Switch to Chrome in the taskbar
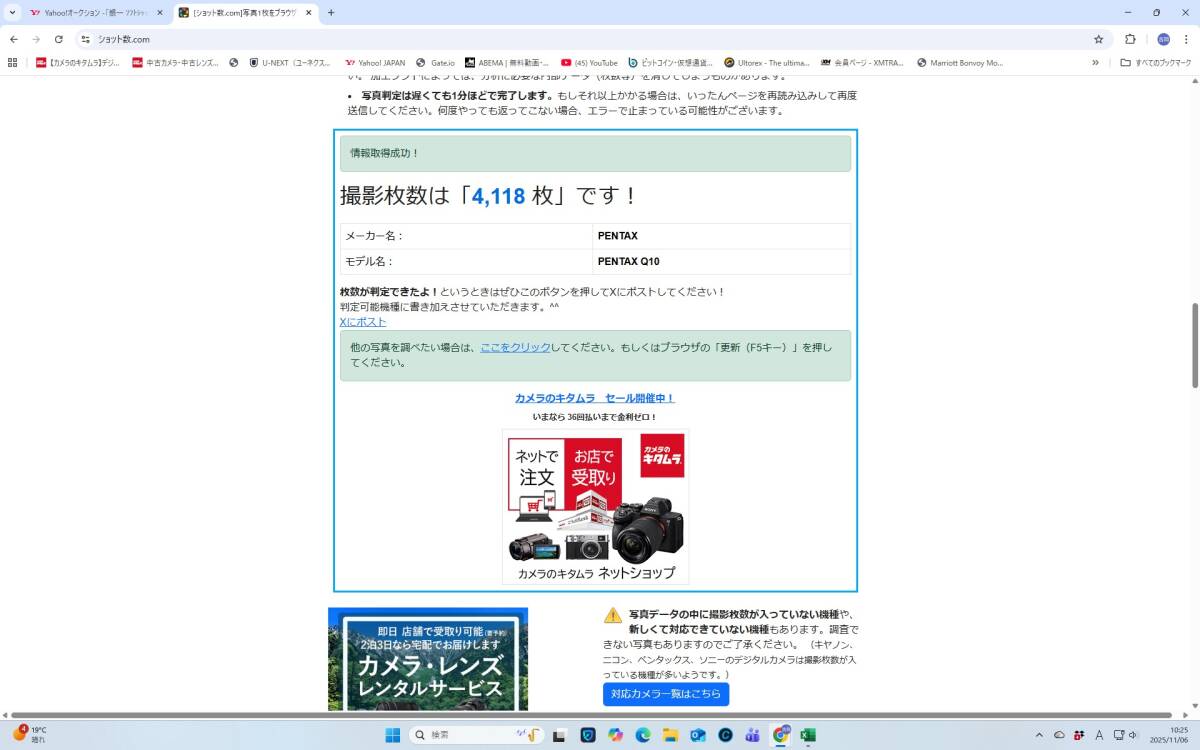The height and width of the screenshot is (750, 1200). [780, 735]
